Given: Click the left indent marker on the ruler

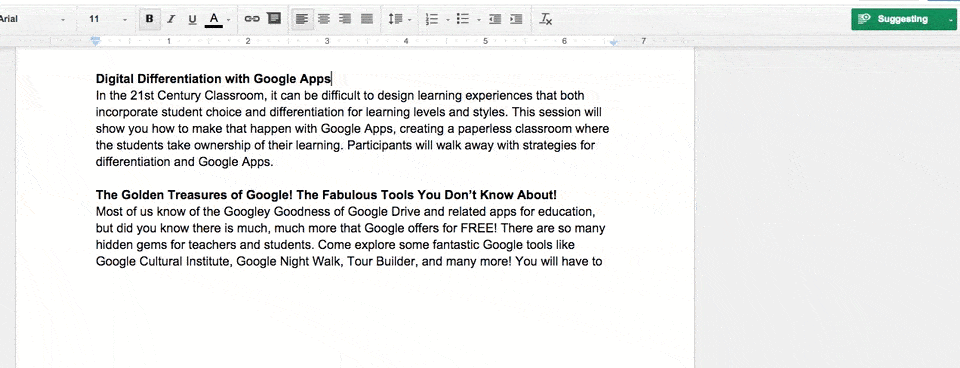Looking at the screenshot, I should [95, 42].
